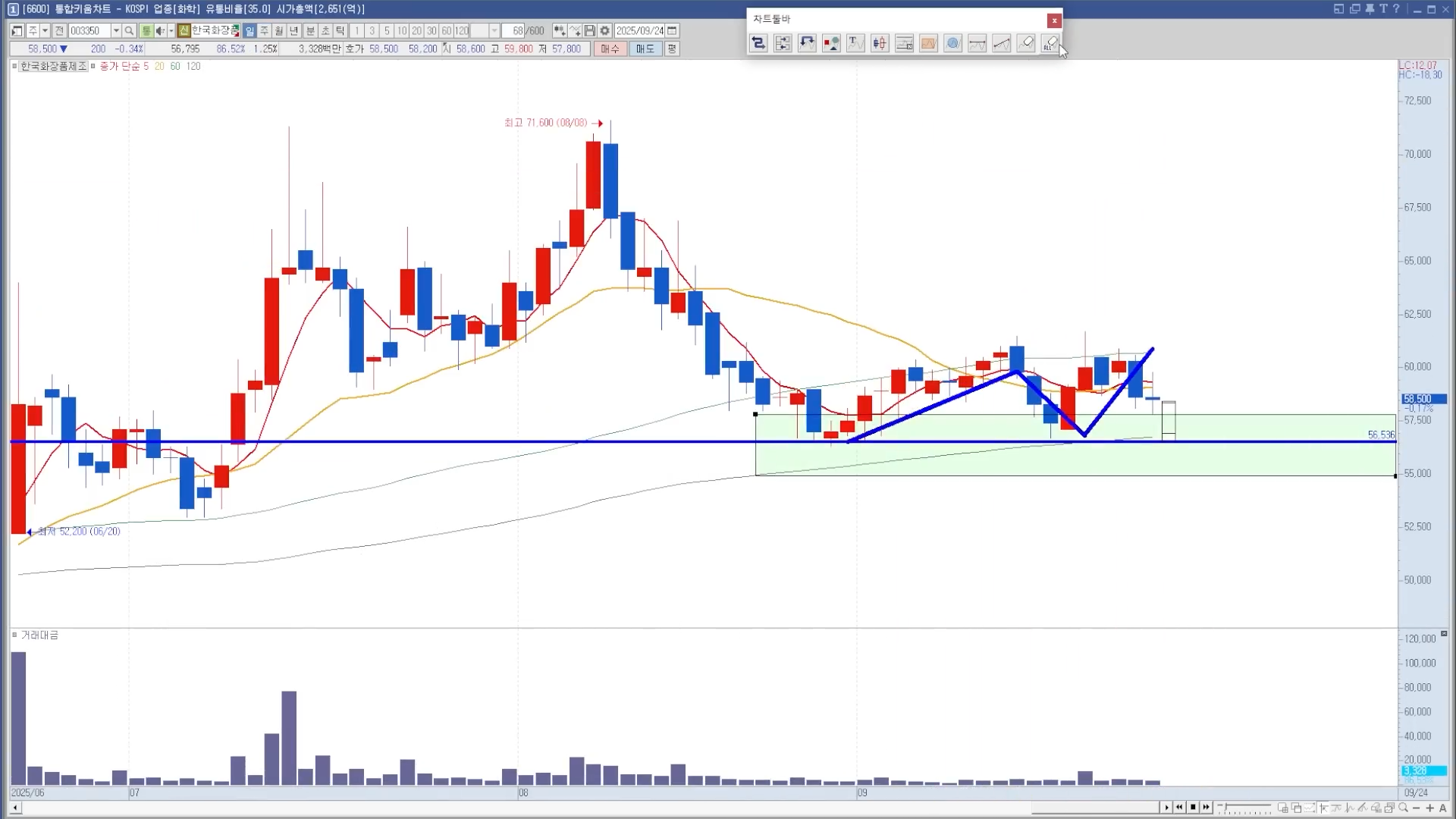Select the horizontal line drawing tool
Screen dimensions: 1456x819
[x=977, y=43]
